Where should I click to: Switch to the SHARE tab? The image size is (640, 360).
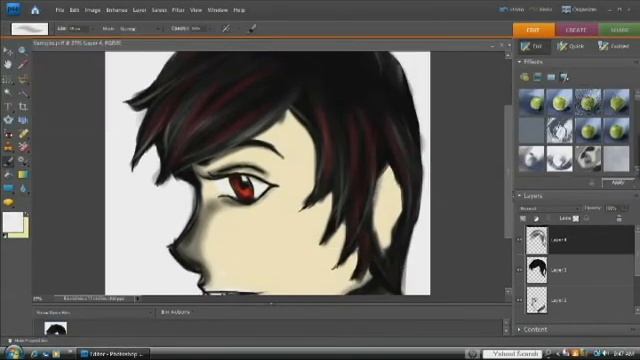tap(619, 30)
